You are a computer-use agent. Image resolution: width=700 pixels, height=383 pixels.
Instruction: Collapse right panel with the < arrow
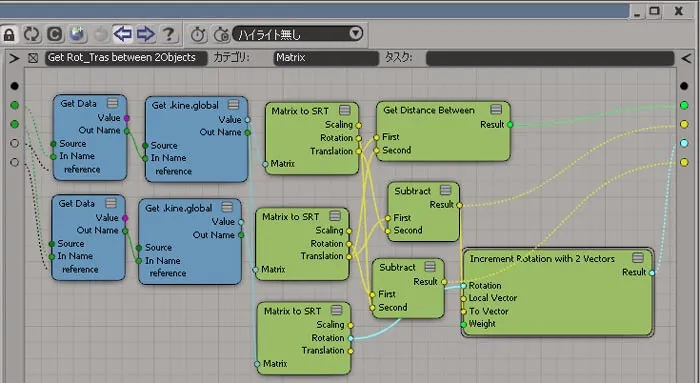[686, 58]
